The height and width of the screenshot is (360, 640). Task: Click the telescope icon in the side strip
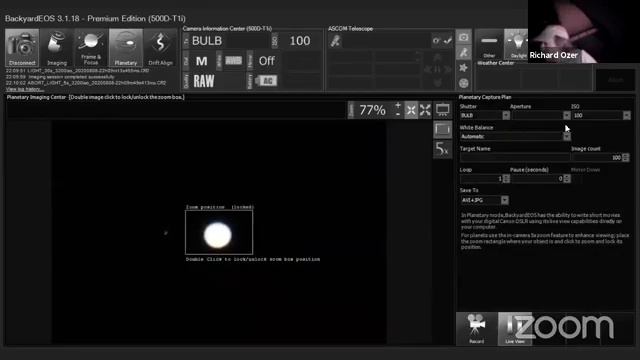click(x=464, y=53)
